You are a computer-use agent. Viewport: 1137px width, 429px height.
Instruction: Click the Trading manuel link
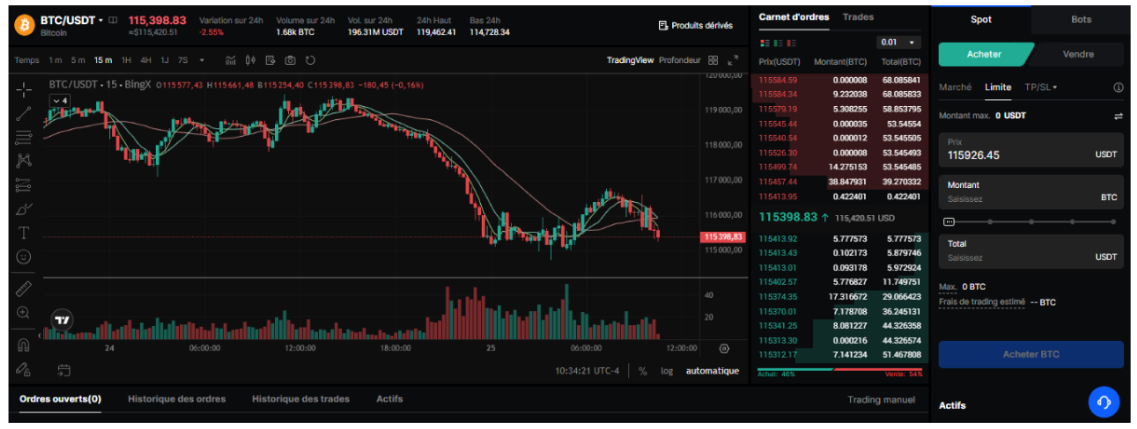tap(881, 399)
